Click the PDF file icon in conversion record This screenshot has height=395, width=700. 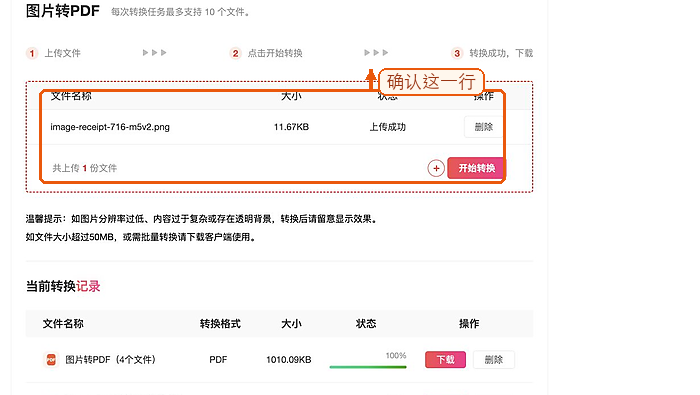pos(51,359)
